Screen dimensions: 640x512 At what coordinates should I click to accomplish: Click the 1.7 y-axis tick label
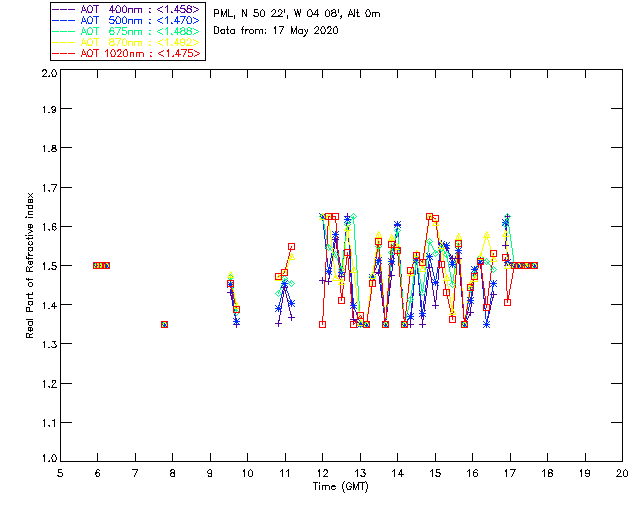49,188
